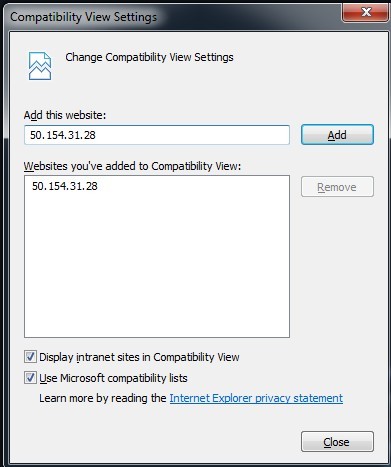Select 50.154.31.28 in the added websites list
Image resolution: width=391 pixels, height=467 pixels.
pos(65,186)
